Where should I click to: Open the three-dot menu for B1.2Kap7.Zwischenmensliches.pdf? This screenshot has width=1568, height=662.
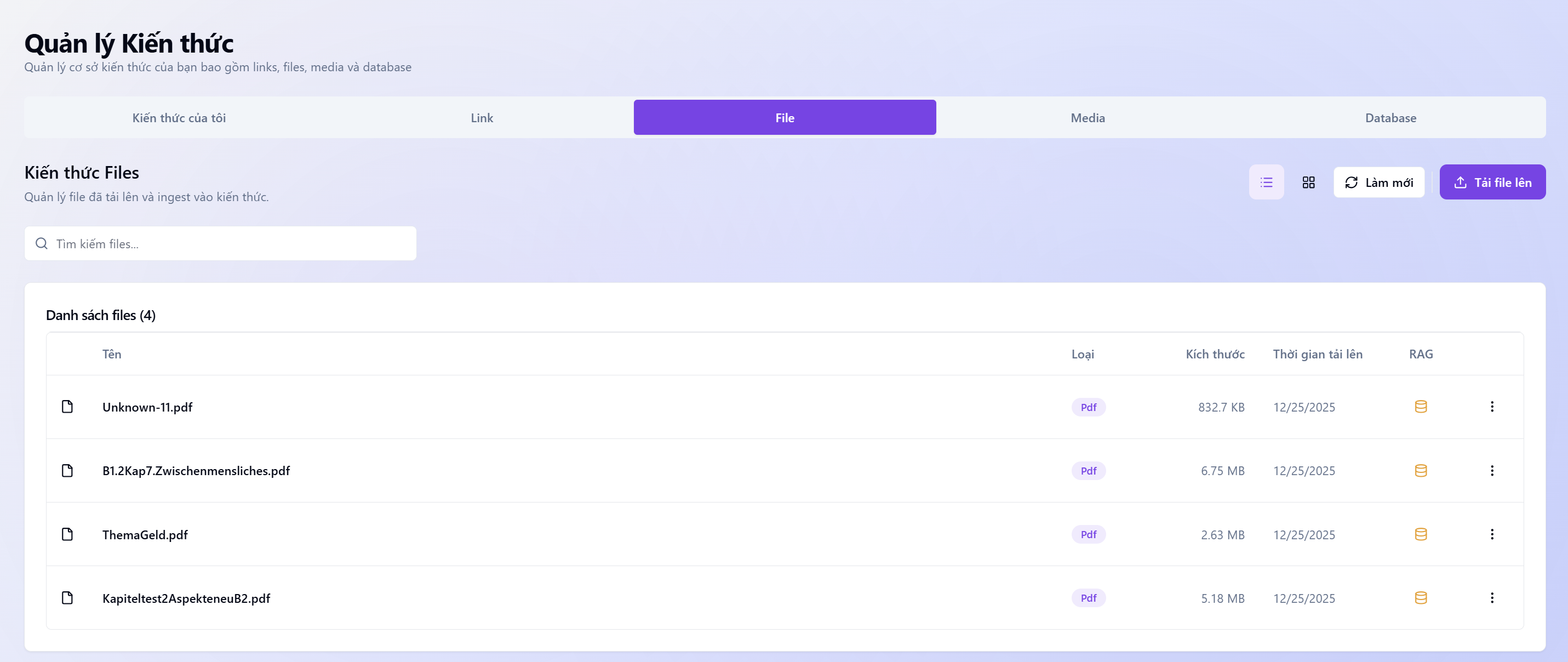1491,470
